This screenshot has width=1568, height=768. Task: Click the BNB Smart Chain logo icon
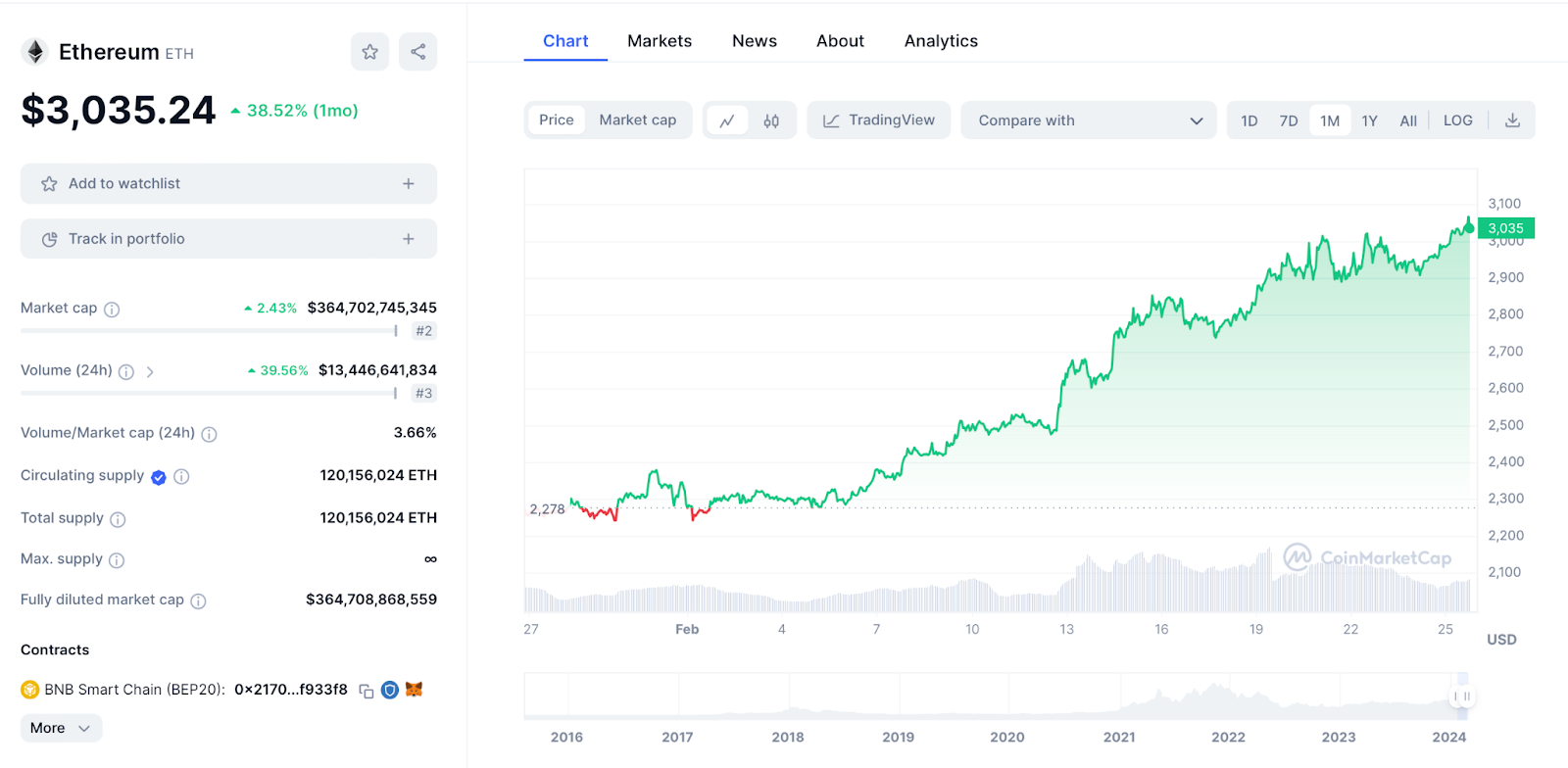[x=29, y=690]
